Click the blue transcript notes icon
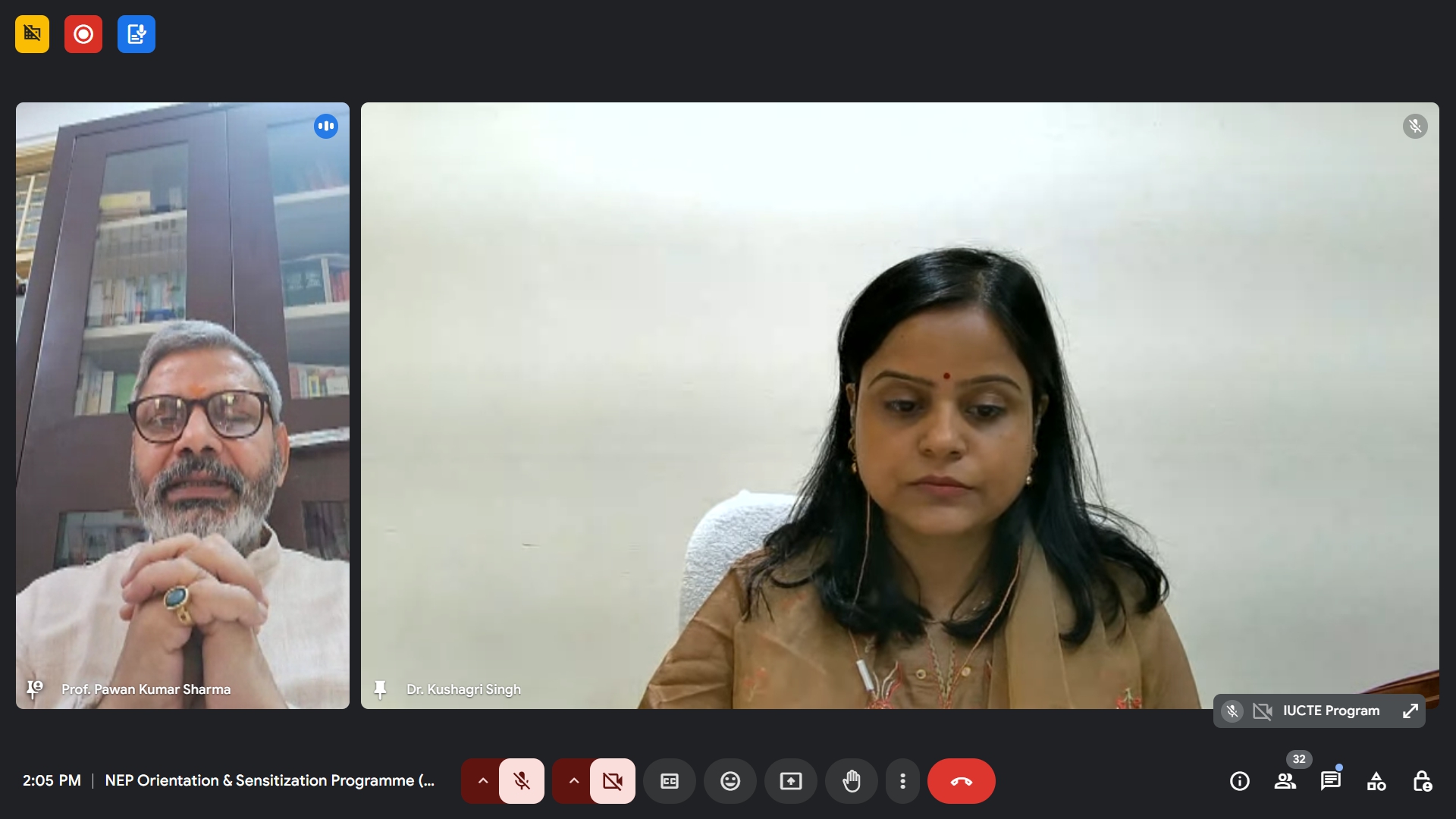This screenshot has height=819, width=1456. 136,34
